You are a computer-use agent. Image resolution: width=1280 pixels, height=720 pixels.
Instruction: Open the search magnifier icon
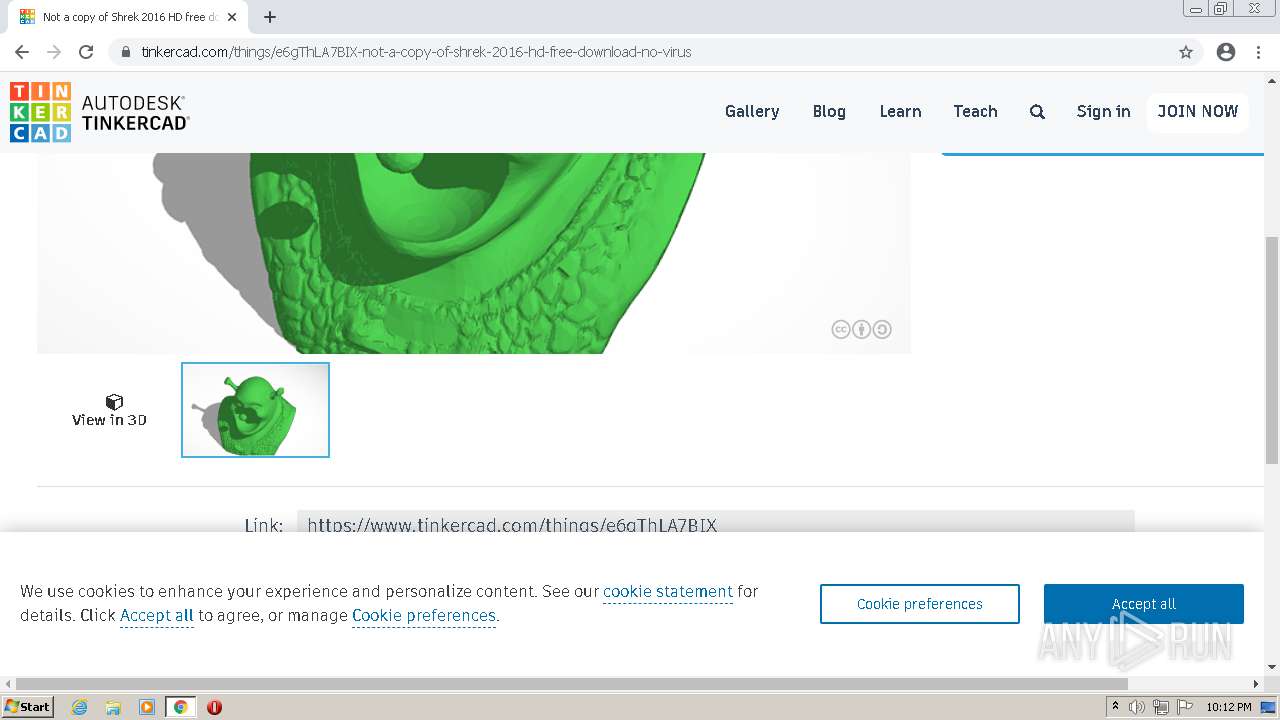tap(1037, 112)
